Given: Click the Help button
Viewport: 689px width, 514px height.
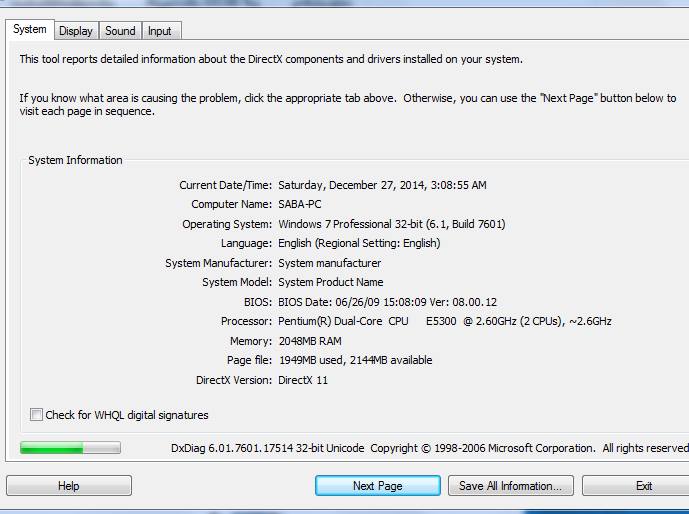Looking at the screenshot, I should coord(69,485).
